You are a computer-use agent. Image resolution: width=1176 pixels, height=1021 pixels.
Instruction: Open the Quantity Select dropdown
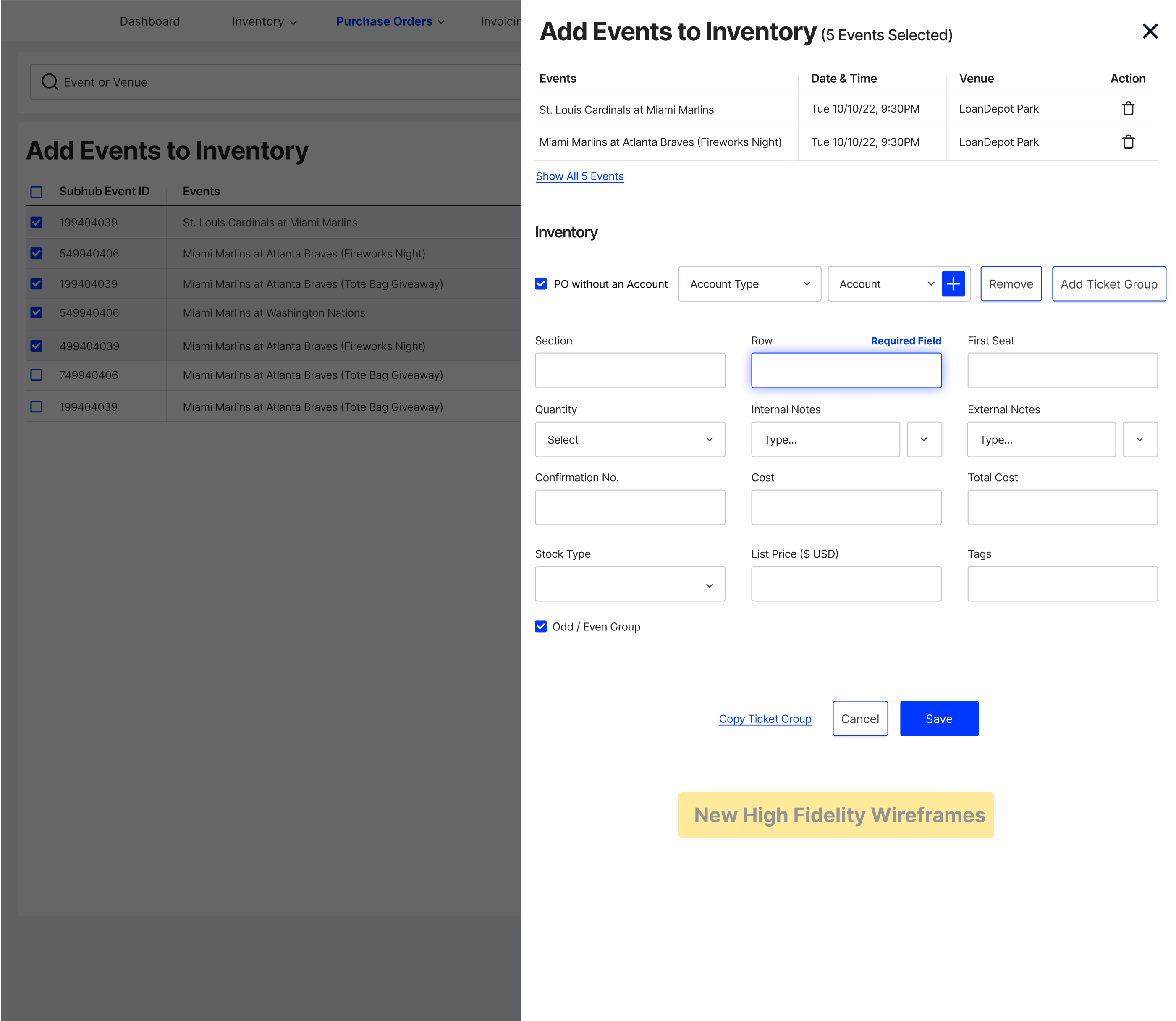[629, 439]
